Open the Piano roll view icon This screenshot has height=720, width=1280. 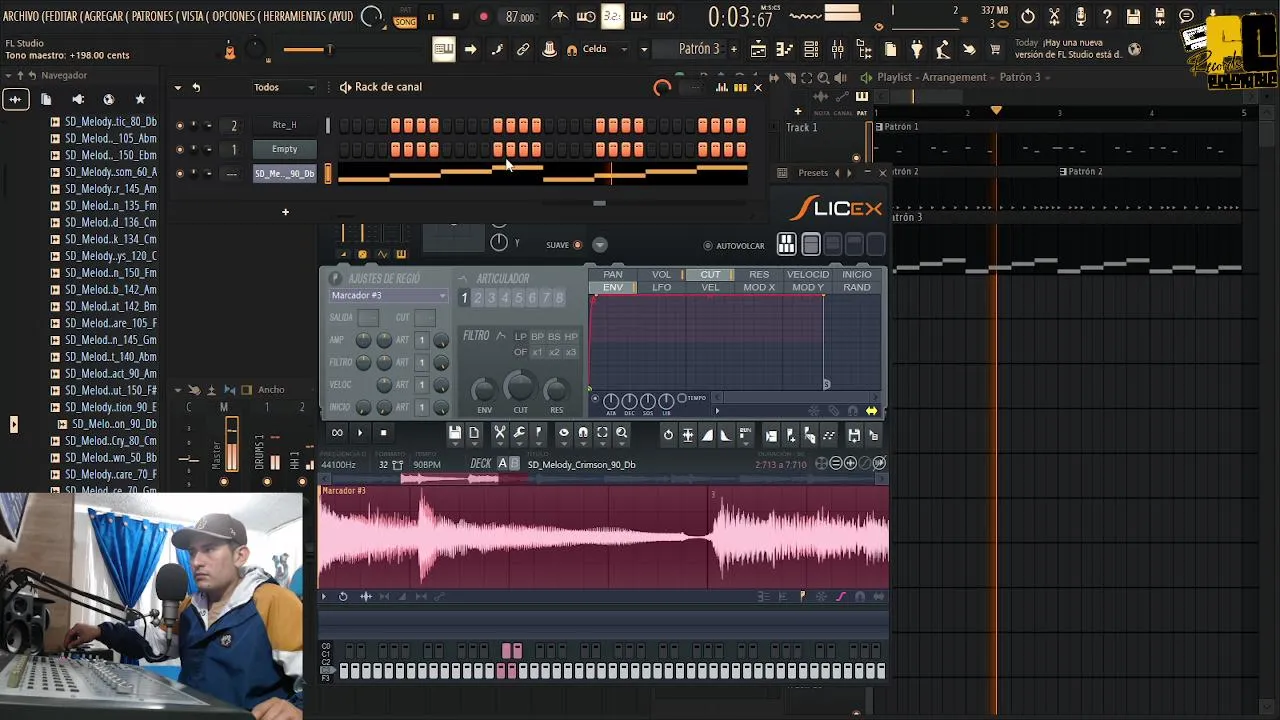pyautogui.click(x=785, y=49)
